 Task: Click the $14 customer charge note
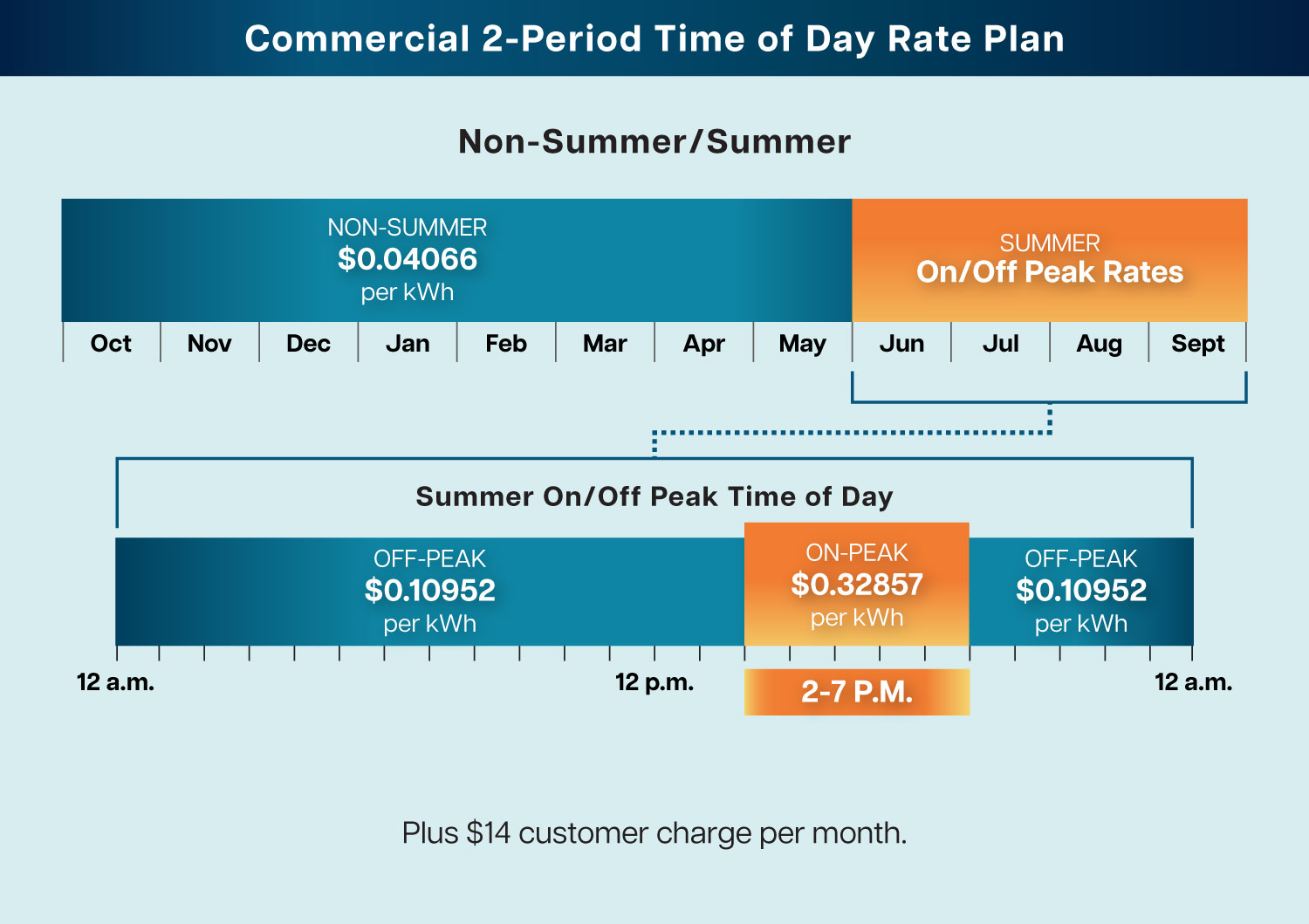tap(654, 833)
